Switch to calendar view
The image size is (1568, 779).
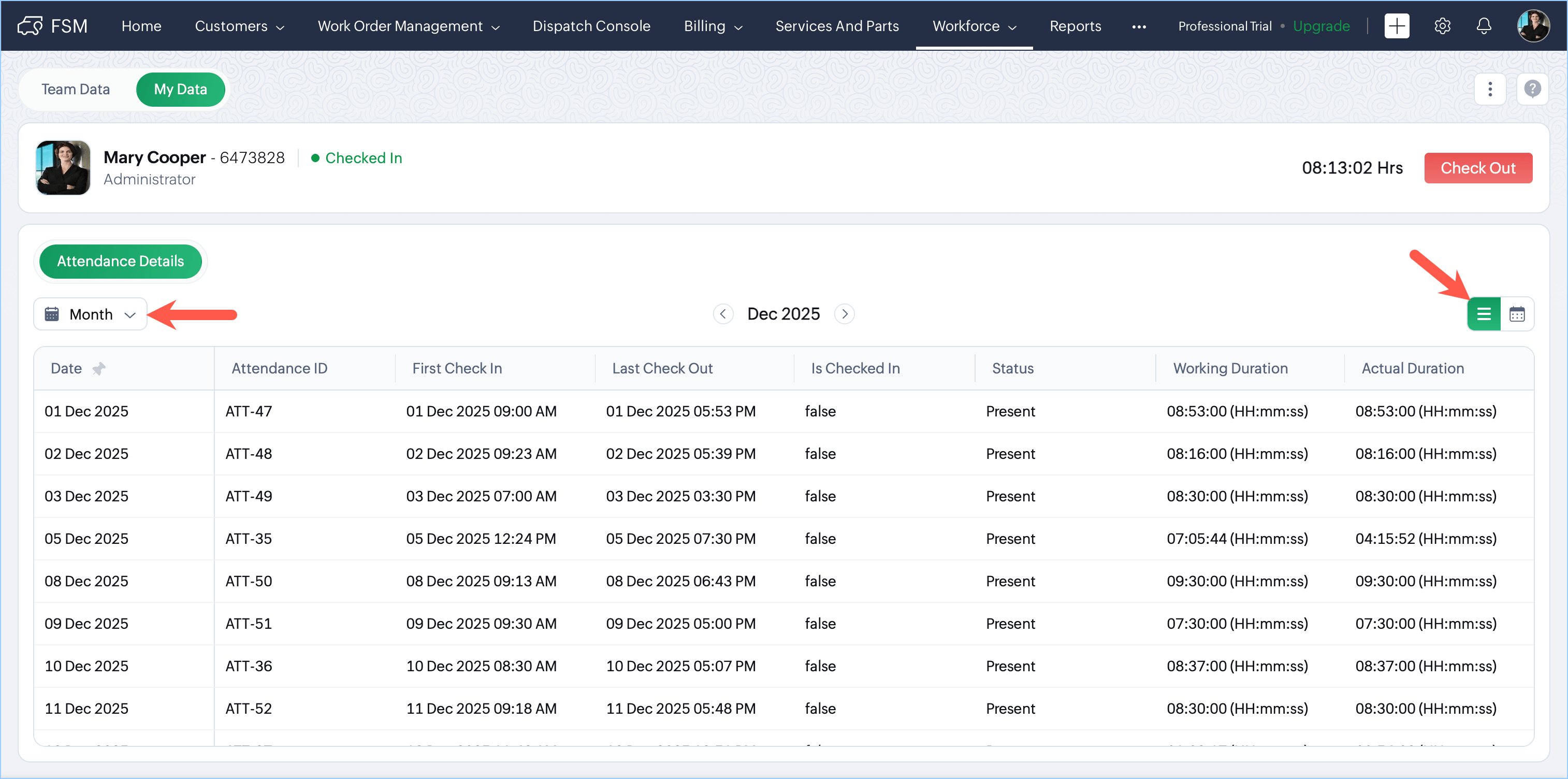[1517, 314]
